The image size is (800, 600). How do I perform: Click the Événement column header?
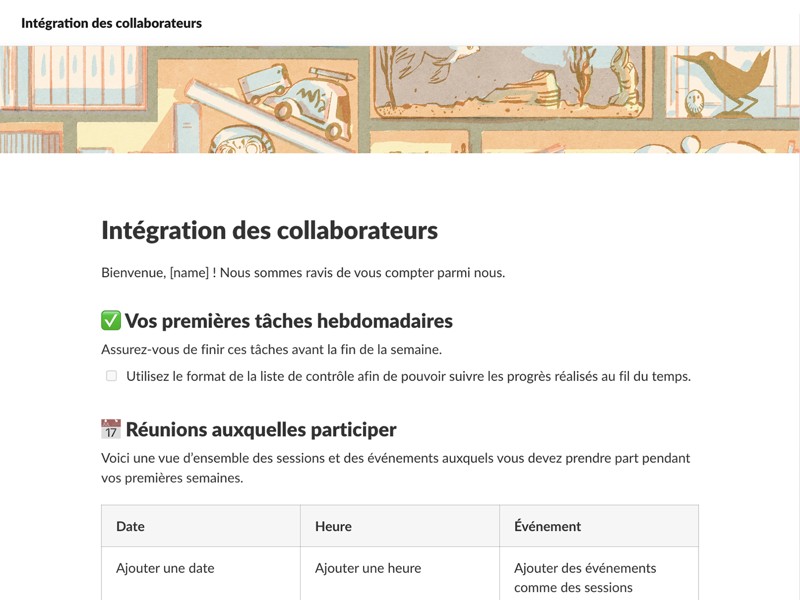click(x=547, y=526)
